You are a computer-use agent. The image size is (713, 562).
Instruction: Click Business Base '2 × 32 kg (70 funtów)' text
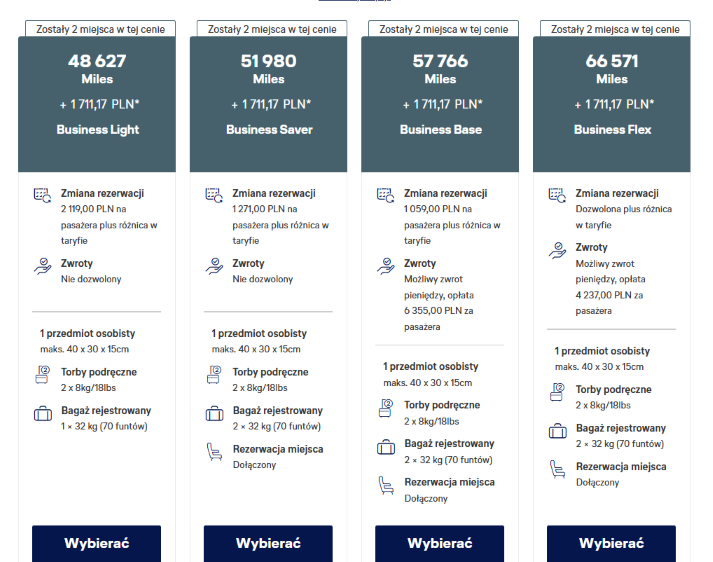click(x=448, y=460)
